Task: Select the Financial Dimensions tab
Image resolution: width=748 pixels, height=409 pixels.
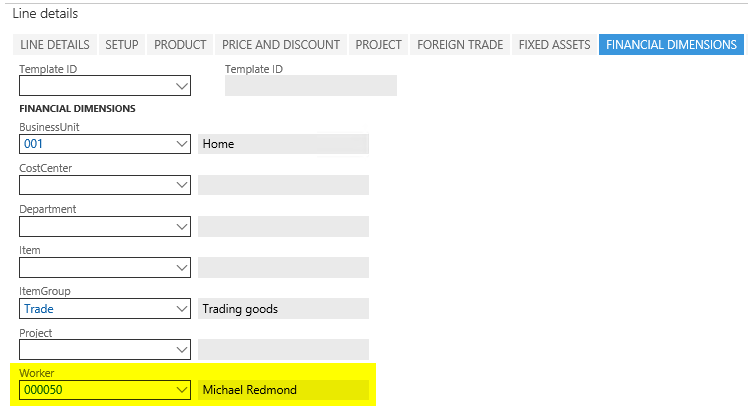Action: point(671,44)
